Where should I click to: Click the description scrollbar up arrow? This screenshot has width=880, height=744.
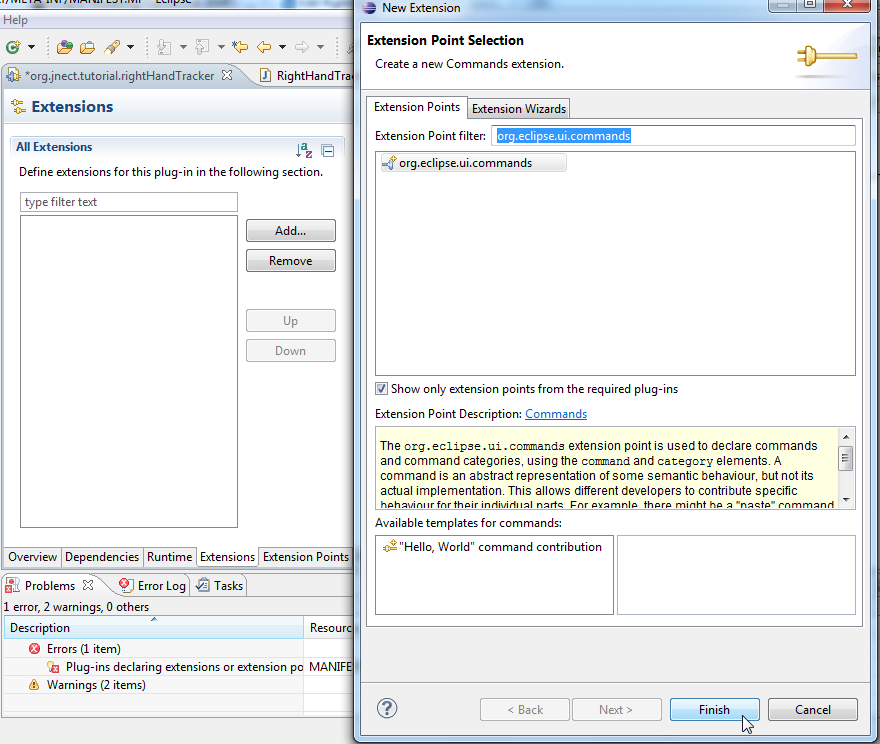846,437
